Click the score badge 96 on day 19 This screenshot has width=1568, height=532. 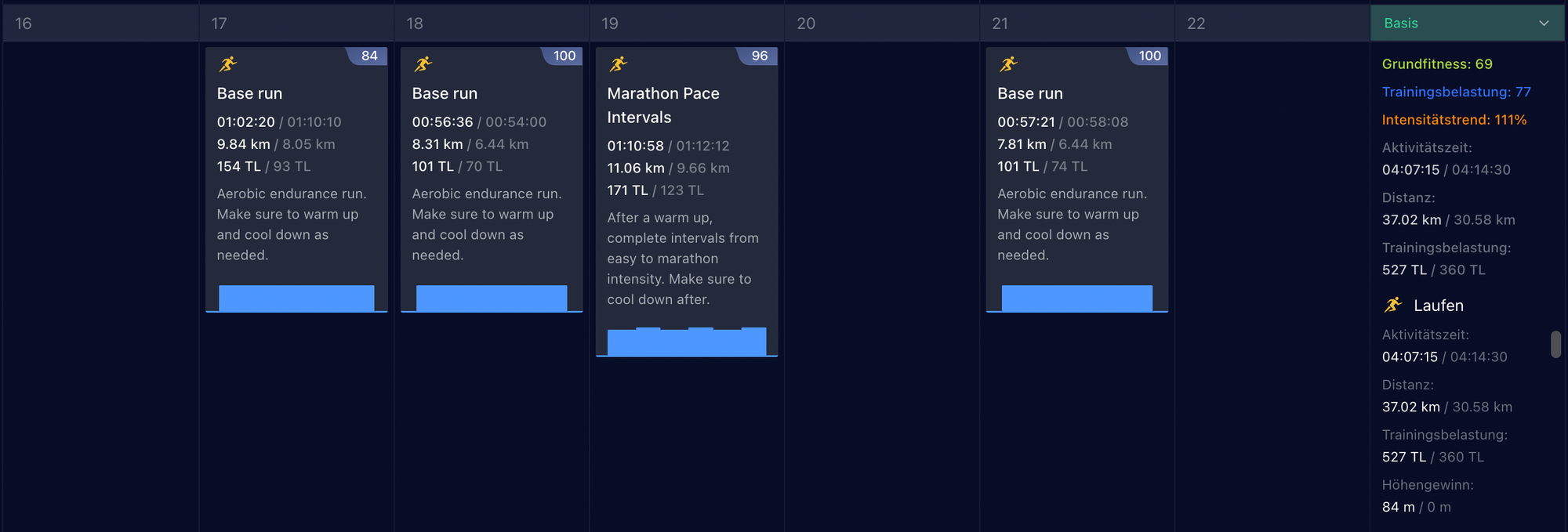[759, 56]
